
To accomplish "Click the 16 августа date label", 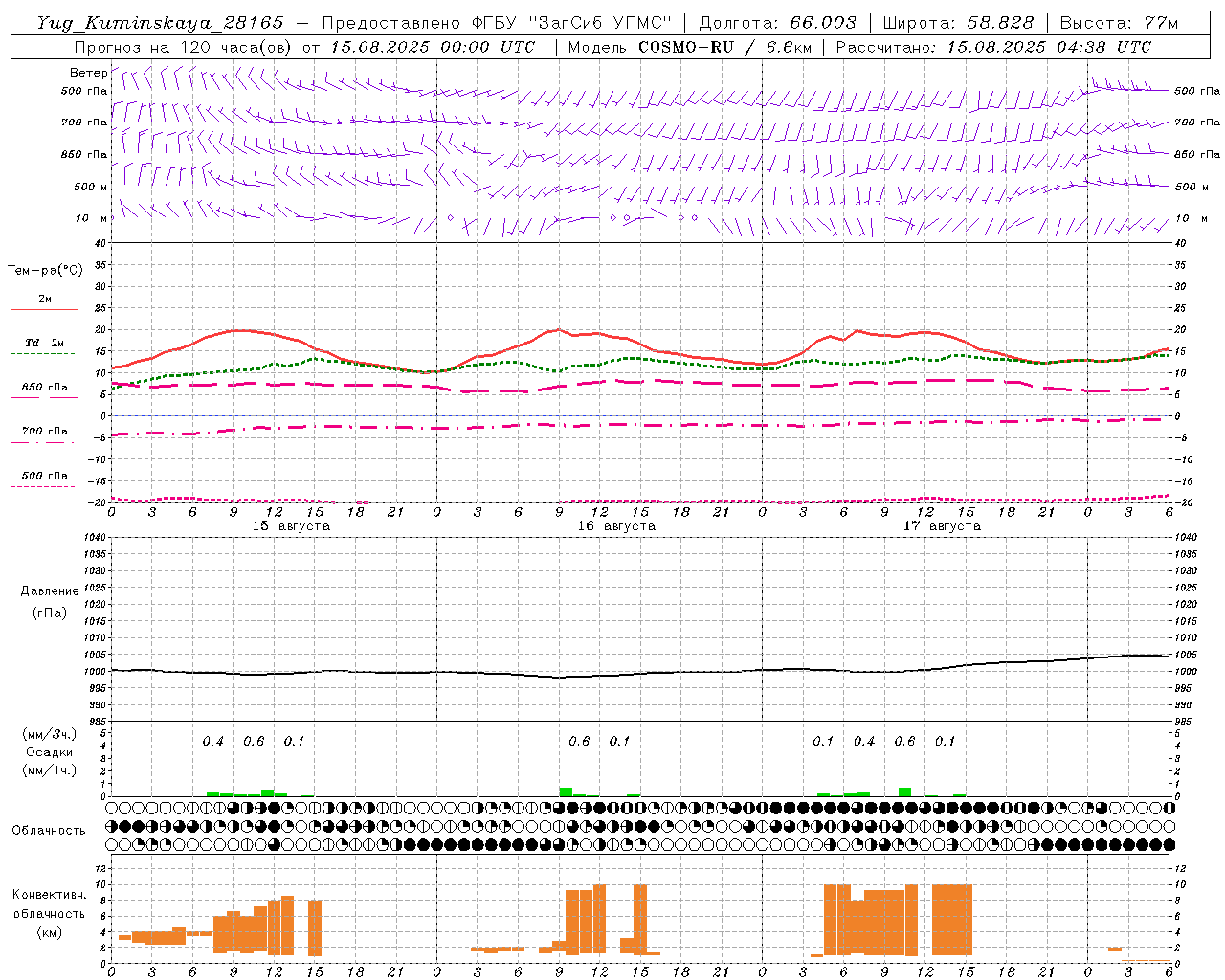I will tap(616, 526).
